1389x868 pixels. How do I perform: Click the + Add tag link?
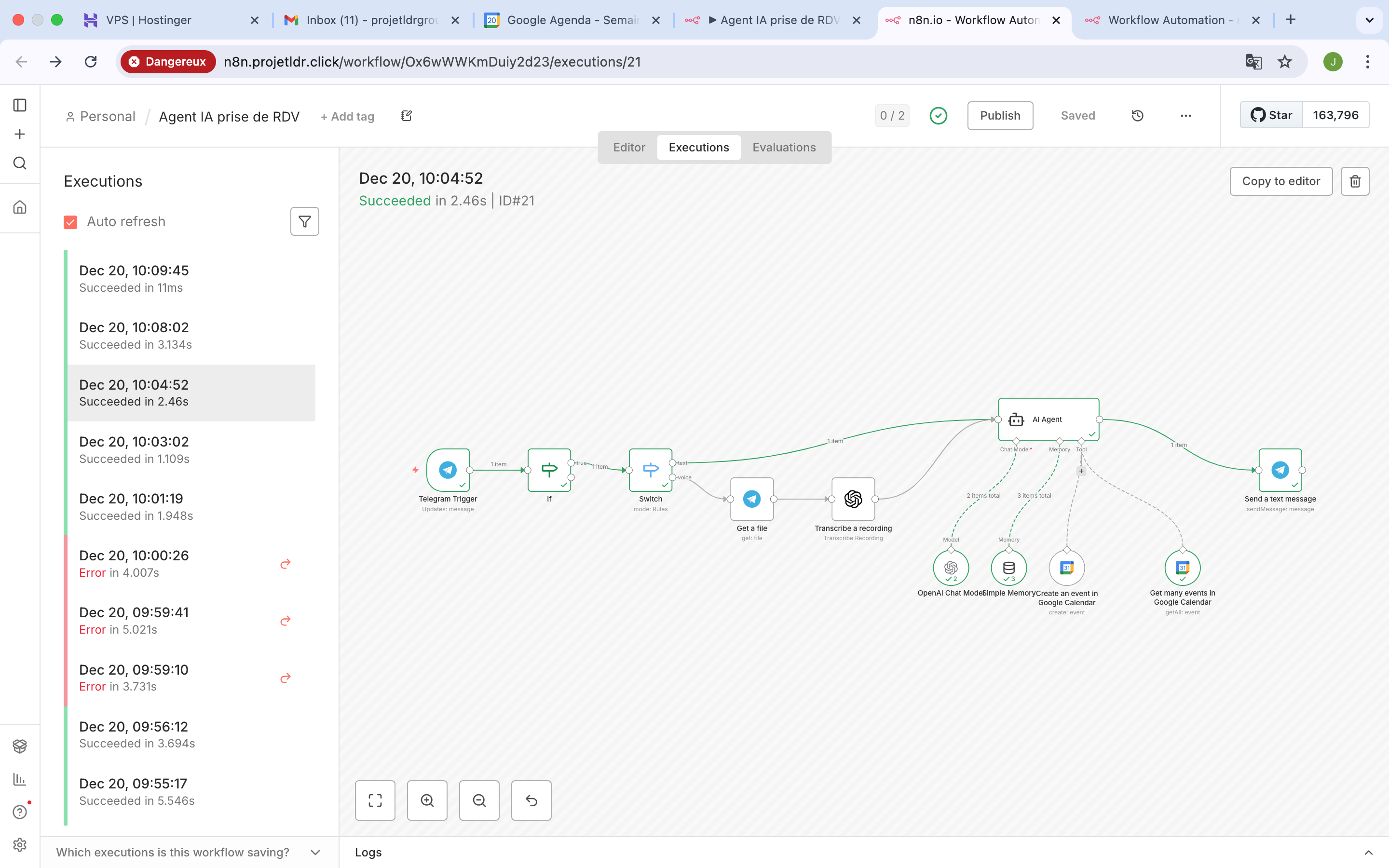pyautogui.click(x=347, y=117)
